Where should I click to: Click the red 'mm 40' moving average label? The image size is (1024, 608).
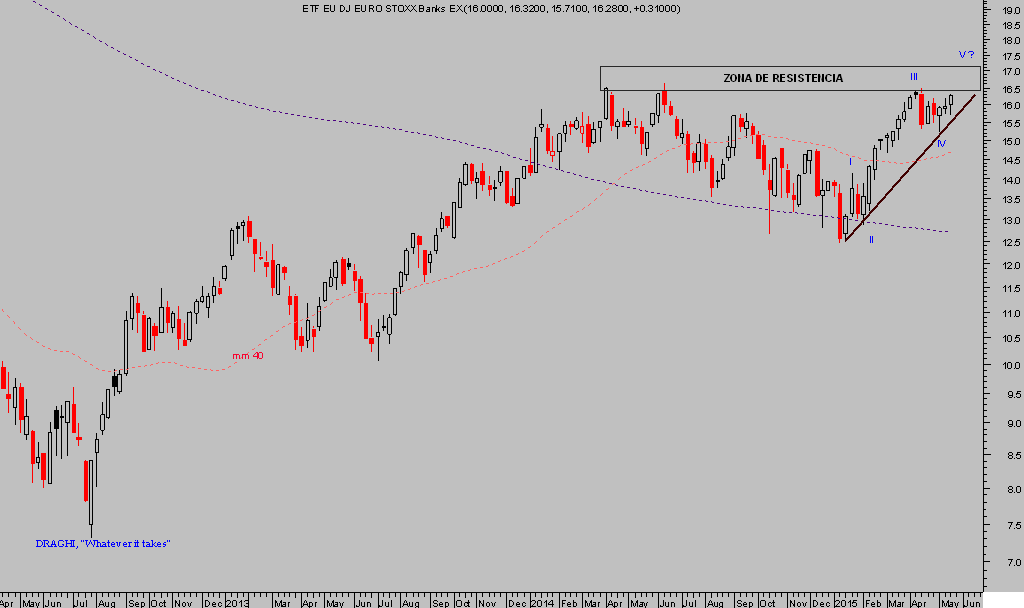(247, 356)
